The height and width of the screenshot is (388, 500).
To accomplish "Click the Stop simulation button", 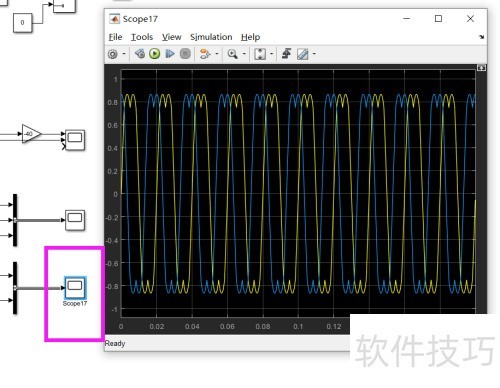I will (185, 54).
